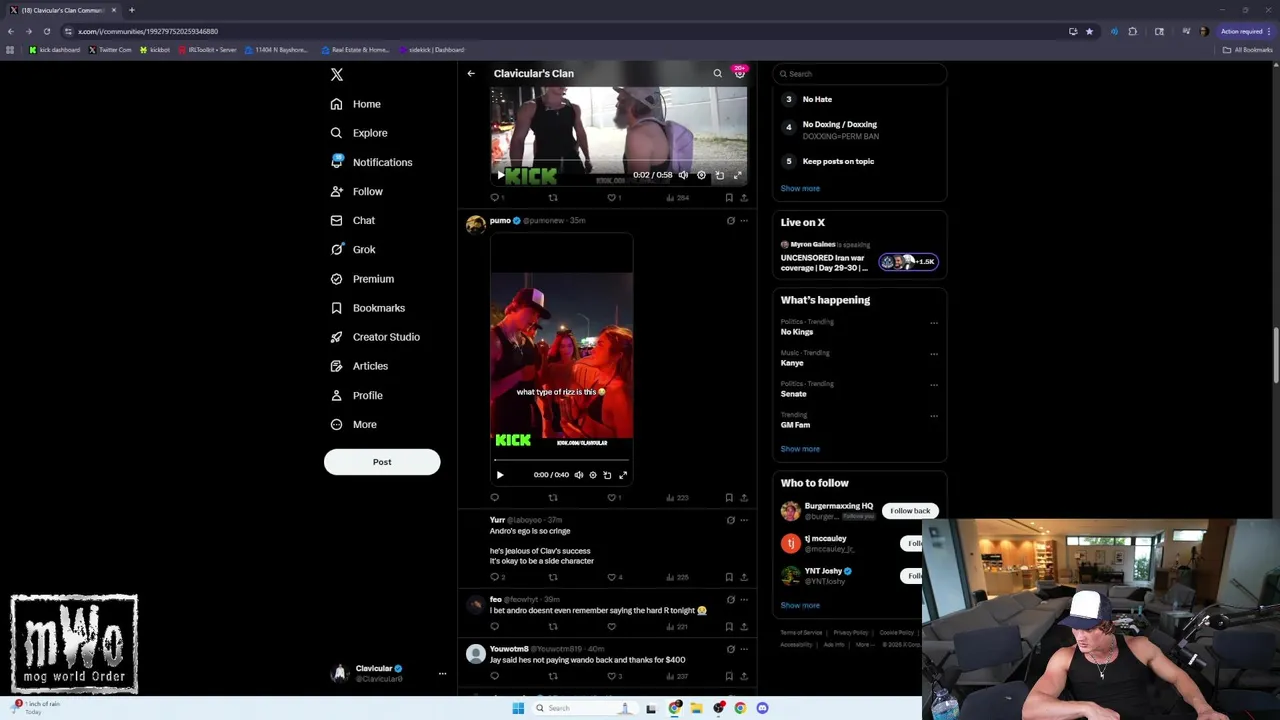Like feo's post

[612, 627]
